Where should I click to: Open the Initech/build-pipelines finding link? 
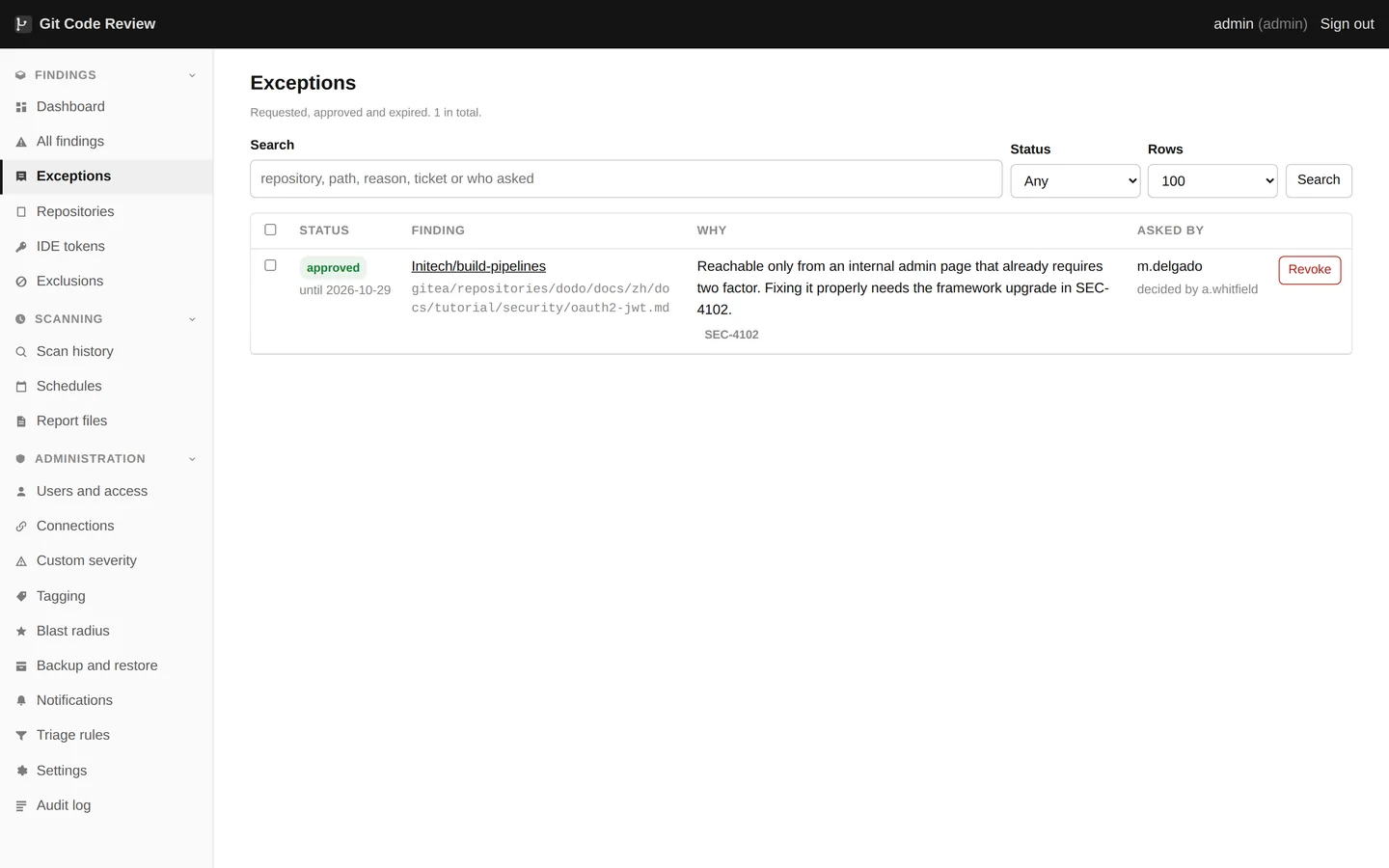(x=478, y=266)
